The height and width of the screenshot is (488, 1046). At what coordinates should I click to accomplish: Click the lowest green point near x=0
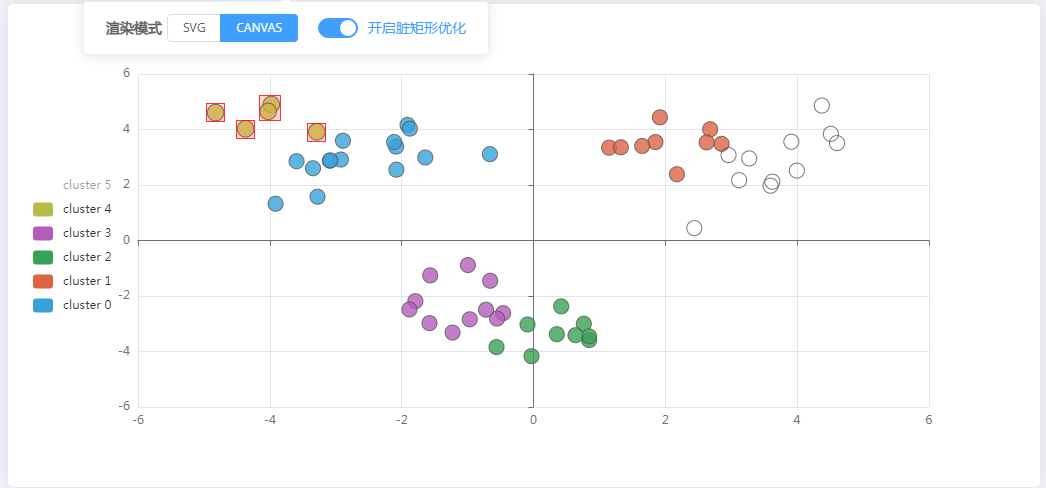coord(532,356)
